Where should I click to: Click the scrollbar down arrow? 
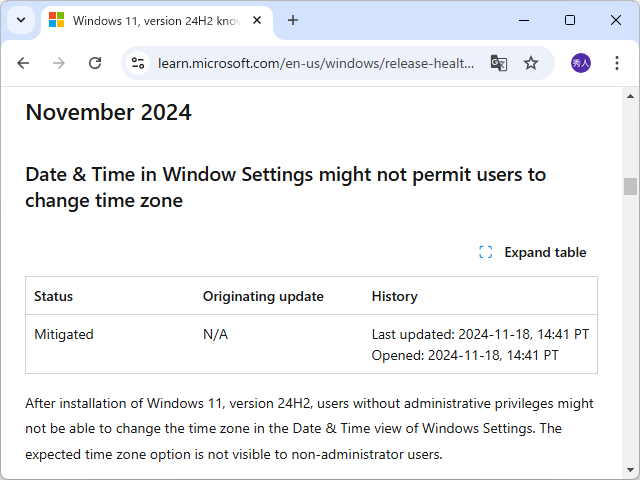pyautogui.click(x=630, y=470)
